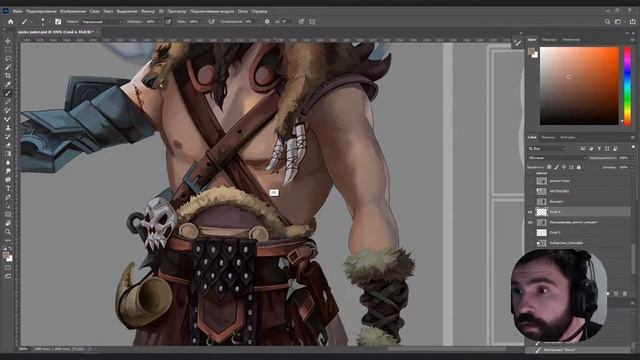The height and width of the screenshot is (360, 640).
Task: Click the active Brush tool in toolbar
Action: 8,93
